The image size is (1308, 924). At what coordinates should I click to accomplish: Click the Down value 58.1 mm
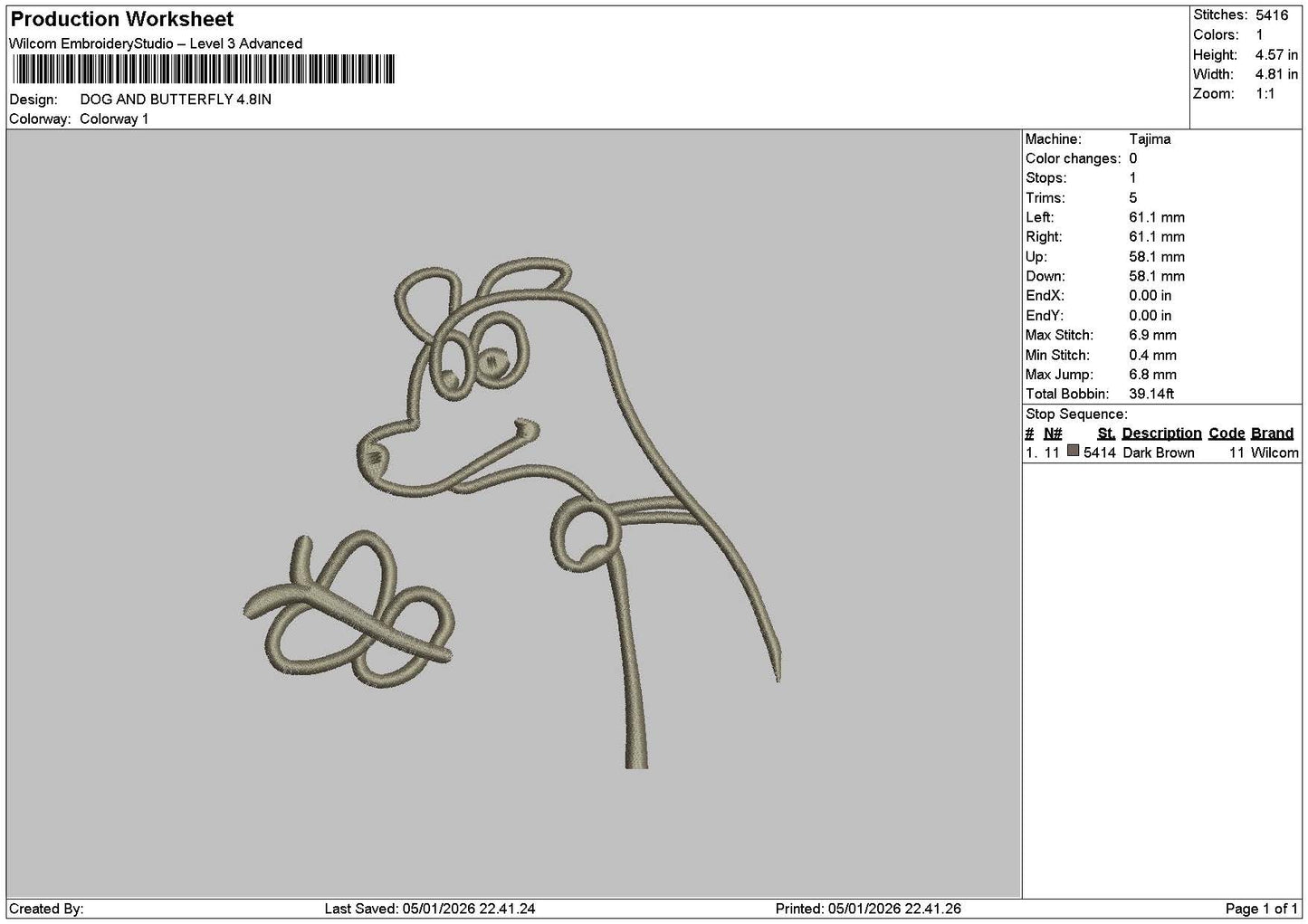pyautogui.click(x=1157, y=277)
